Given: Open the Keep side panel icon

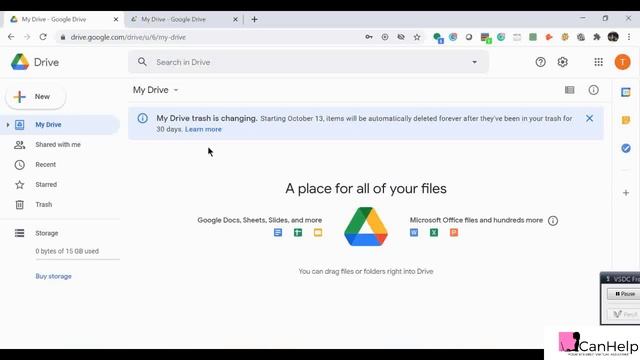Looking at the screenshot, I should (626, 120).
